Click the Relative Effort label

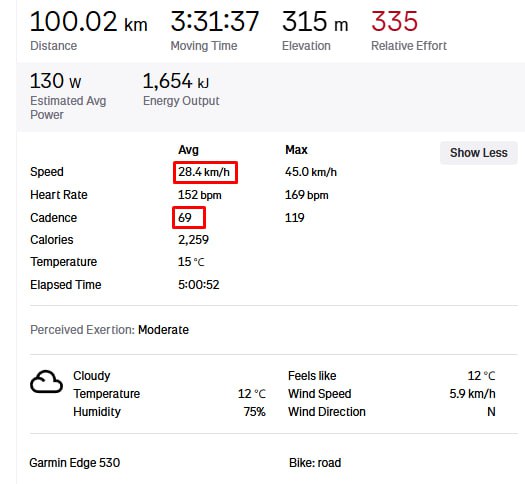tap(409, 46)
